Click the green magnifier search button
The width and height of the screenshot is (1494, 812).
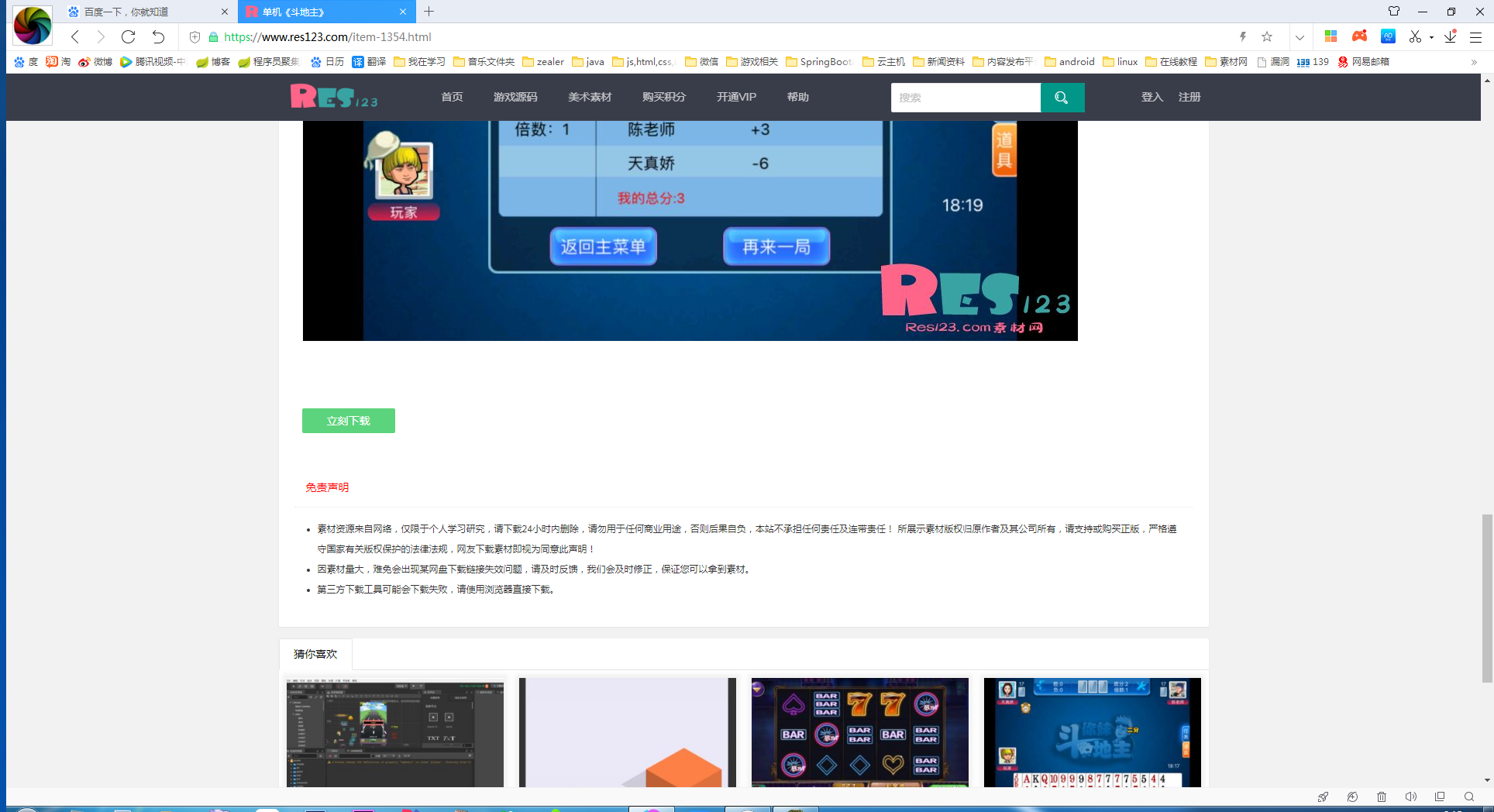[x=1062, y=98]
